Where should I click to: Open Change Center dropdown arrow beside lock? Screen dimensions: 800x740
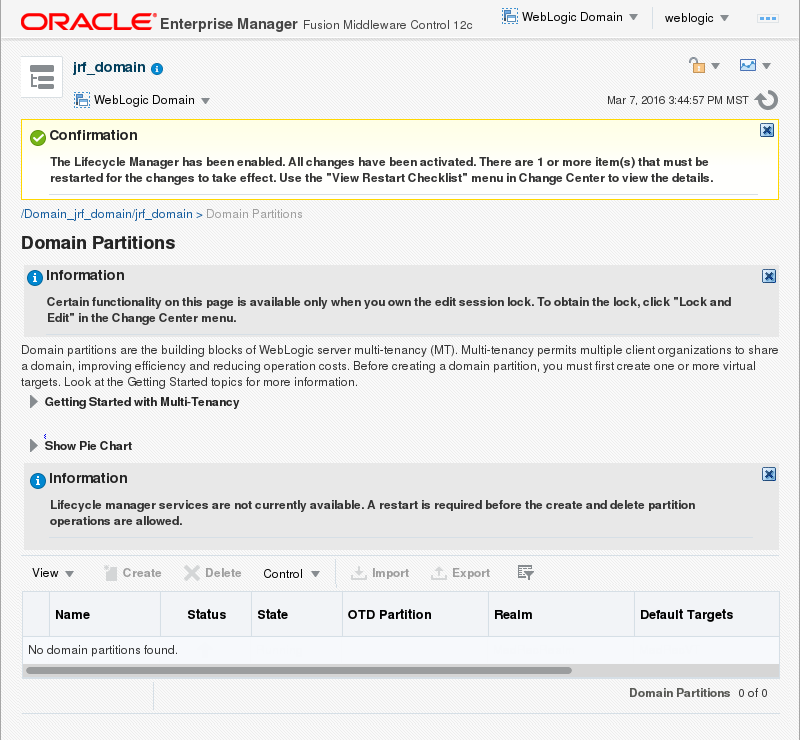715,66
